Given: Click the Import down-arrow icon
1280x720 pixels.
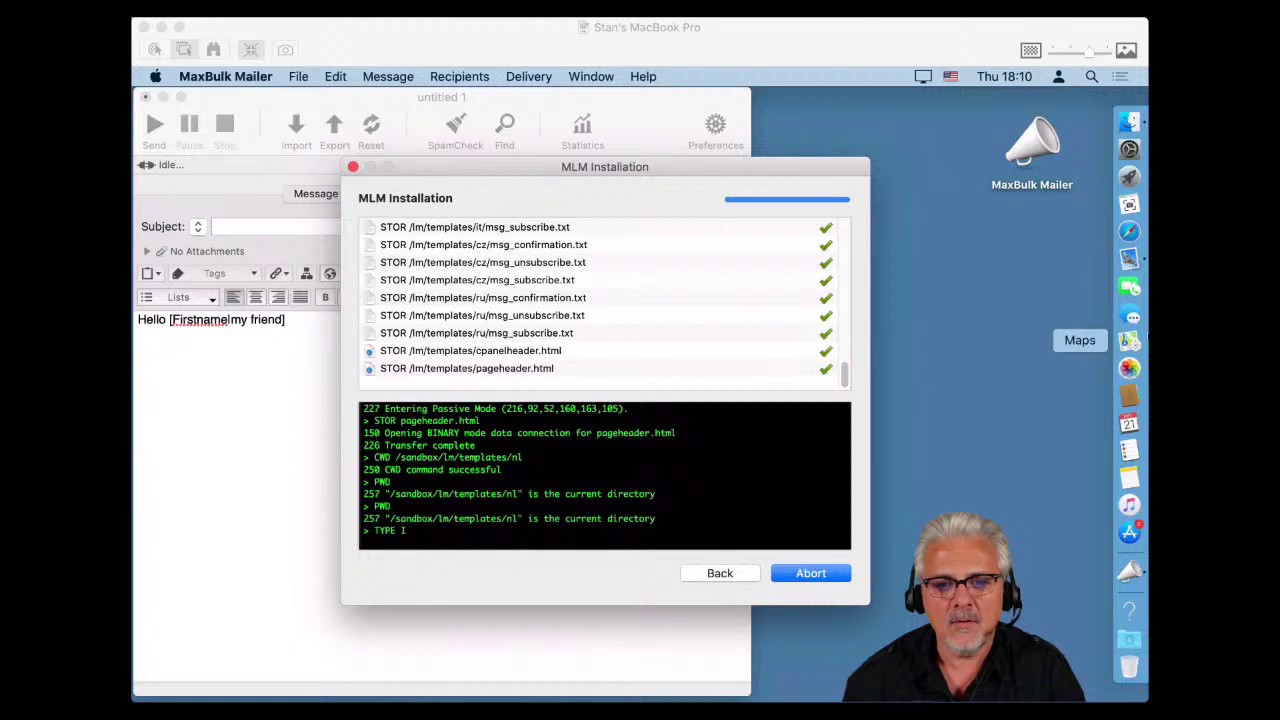Looking at the screenshot, I should pos(296,124).
